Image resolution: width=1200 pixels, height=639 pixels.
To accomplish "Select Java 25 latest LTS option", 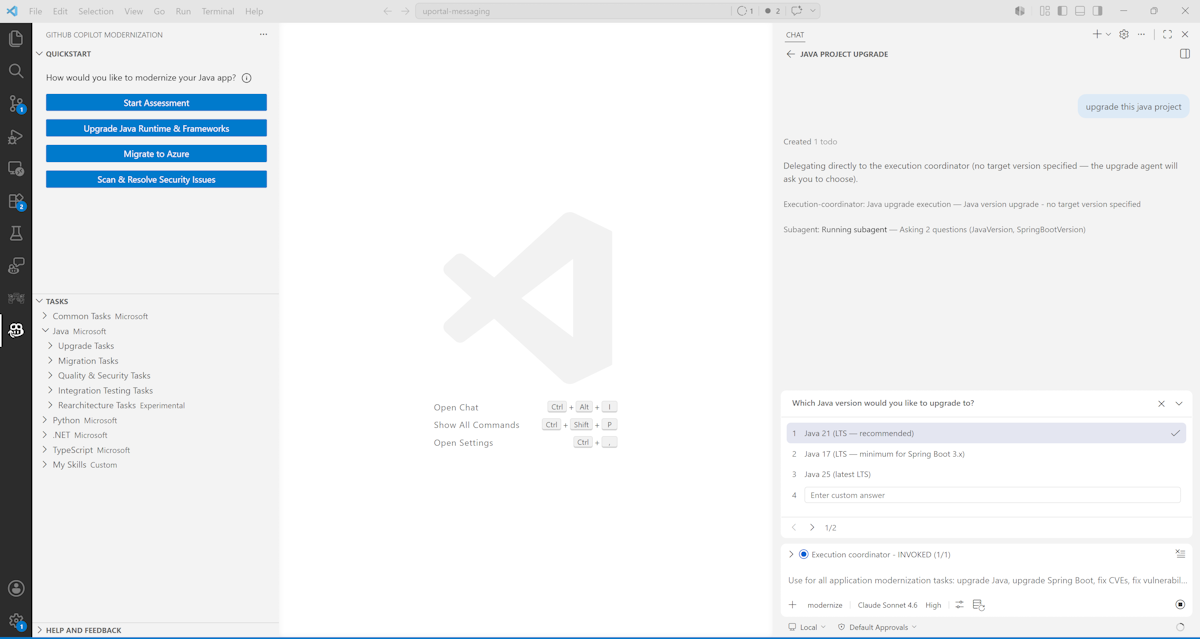I will point(986,474).
